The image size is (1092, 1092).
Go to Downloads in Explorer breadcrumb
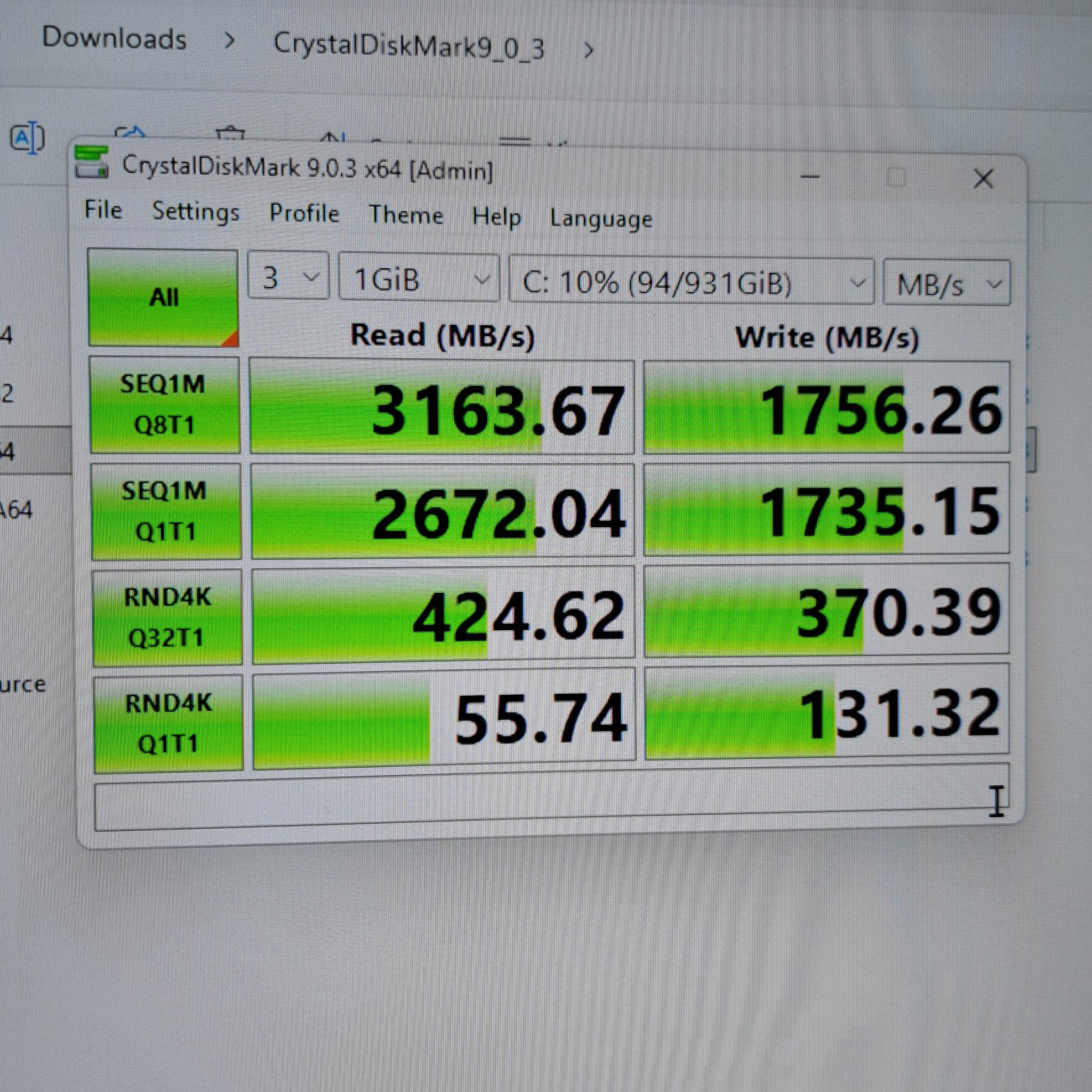[x=114, y=38]
